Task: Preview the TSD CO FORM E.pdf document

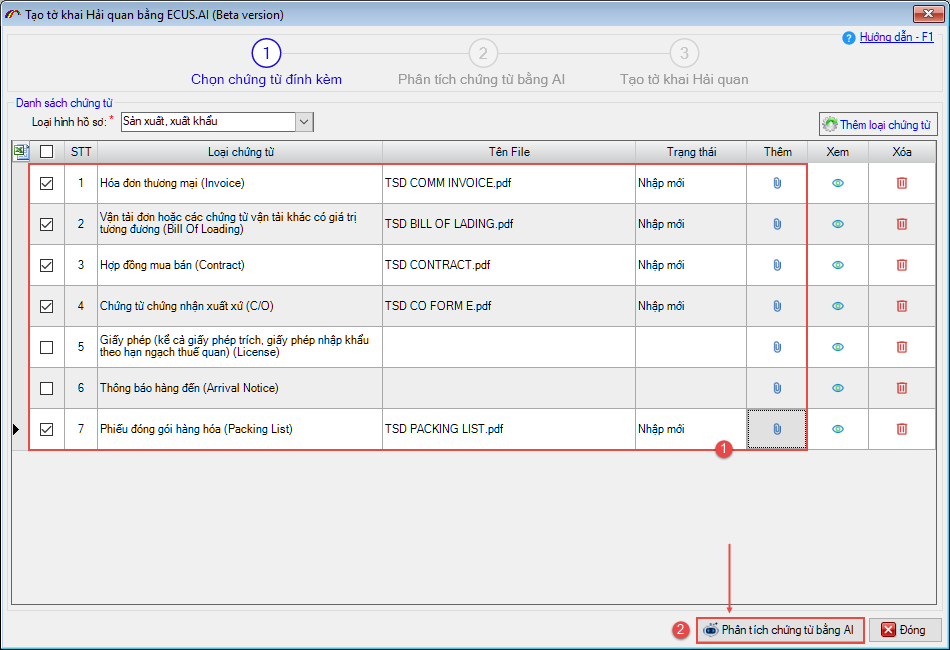Action: [838, 306]
